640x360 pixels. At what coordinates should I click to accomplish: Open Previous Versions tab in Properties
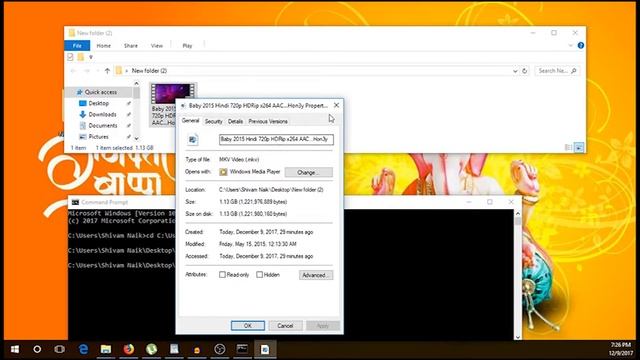[x=268, y=122]
